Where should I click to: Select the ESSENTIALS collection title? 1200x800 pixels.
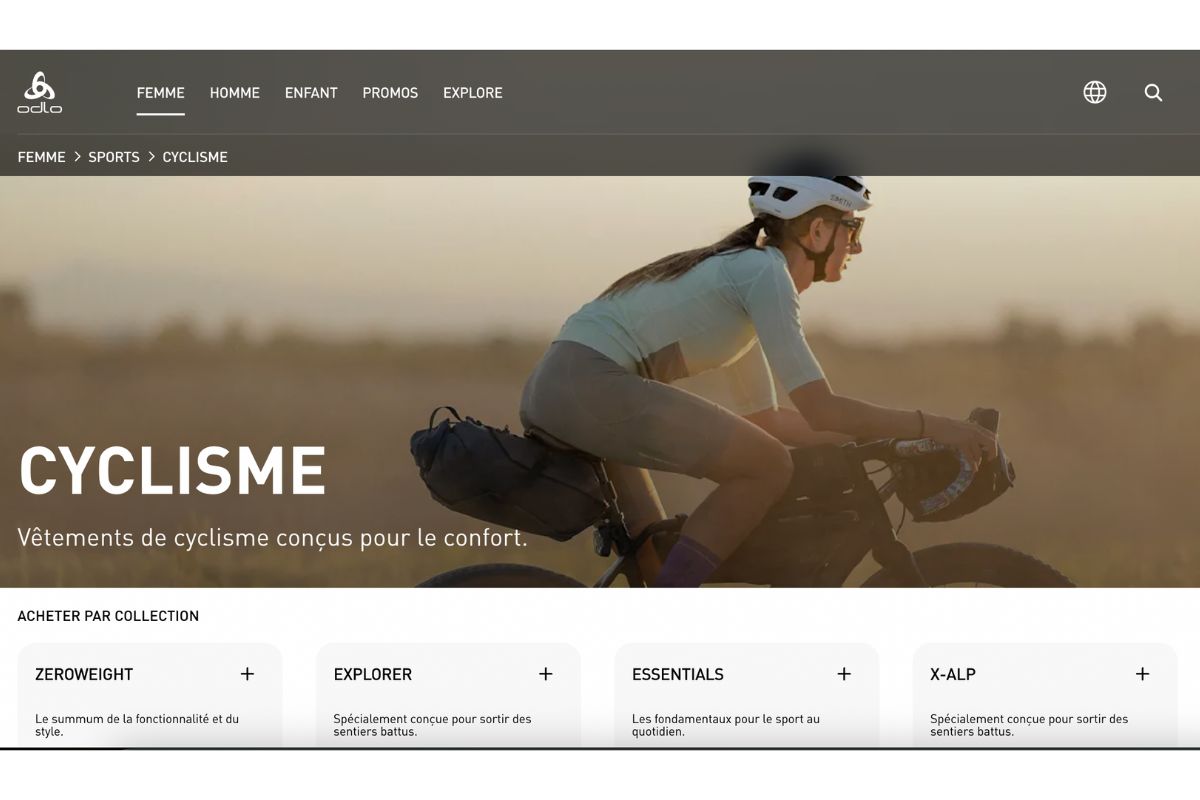point(678,674)
